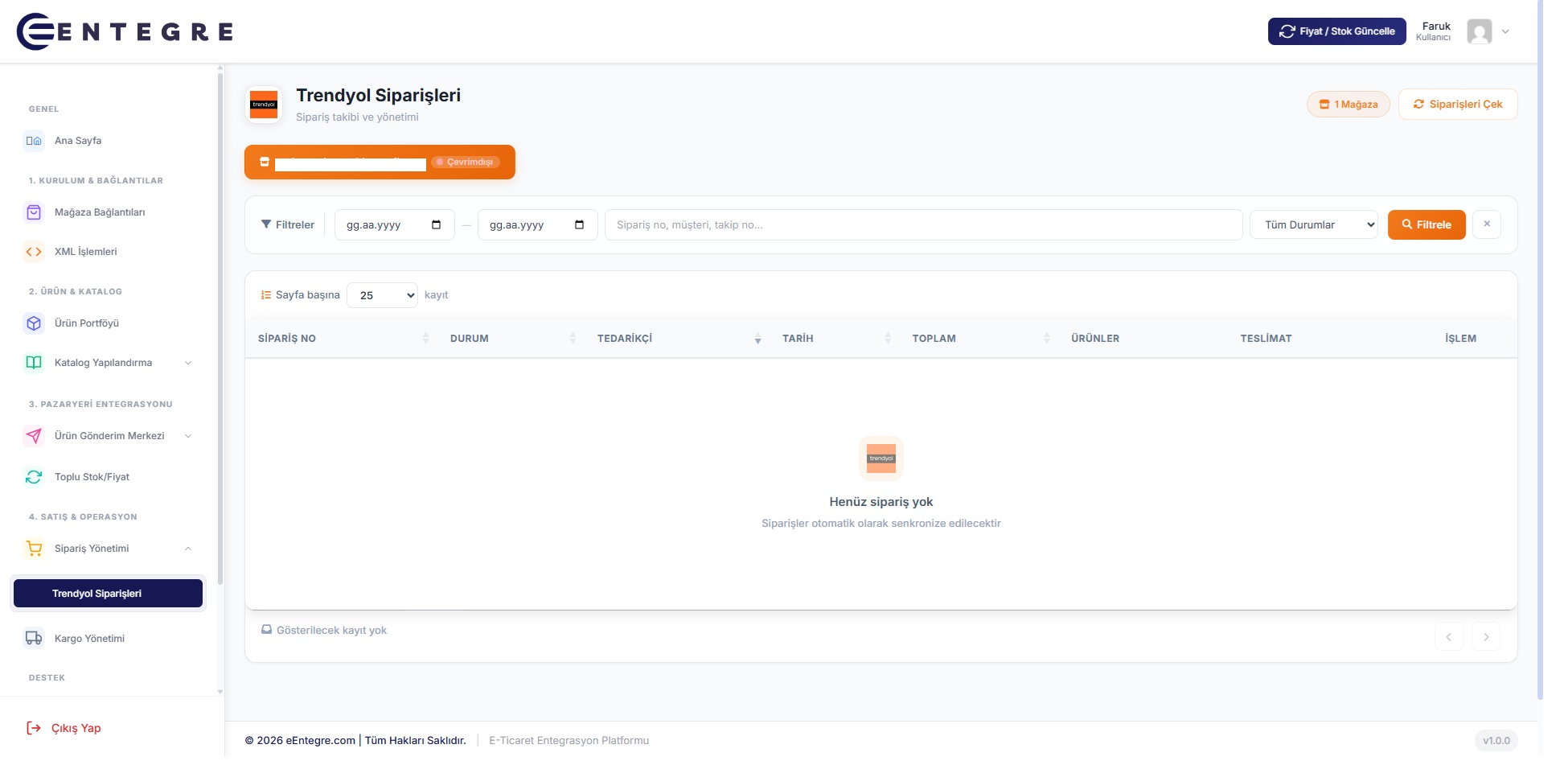Screen dimensions: 1568x765
Task: Click the Trendyol empty-state thumbnail
Action: (881, 459)
